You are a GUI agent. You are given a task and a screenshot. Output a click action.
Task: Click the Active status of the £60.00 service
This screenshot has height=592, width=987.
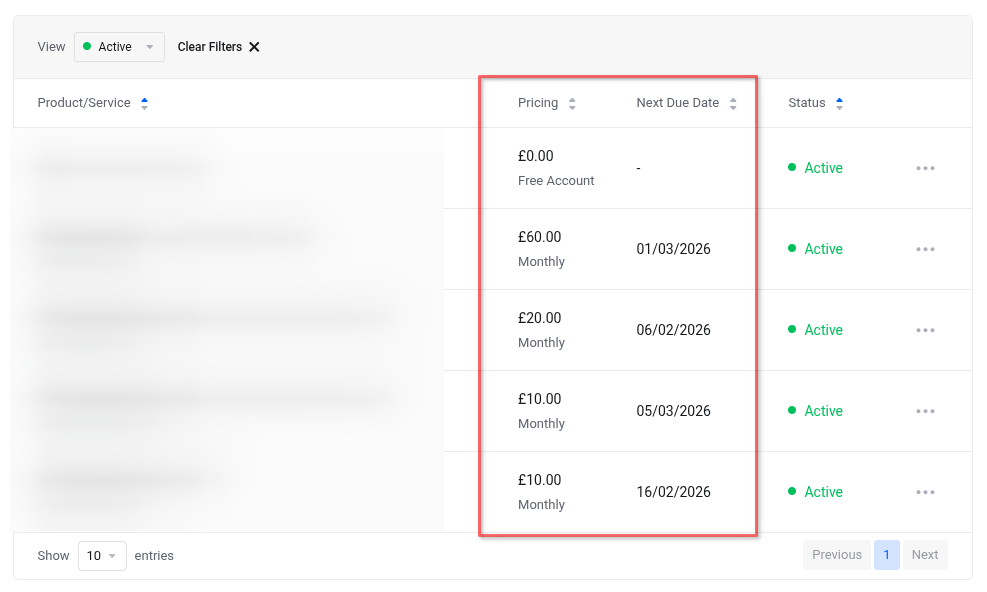[823, 249]
